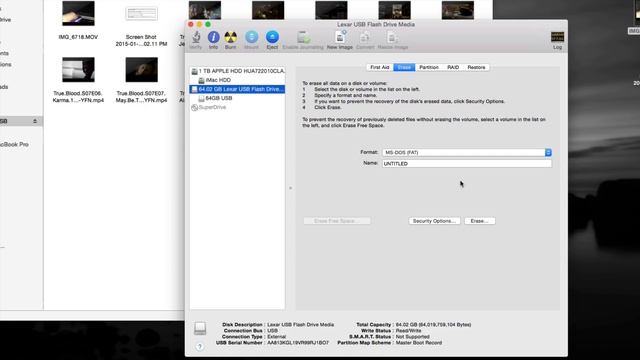This screenshot has width=640, height=360.
Task: Switch to the First Aid tab
Action: point(380,67)
